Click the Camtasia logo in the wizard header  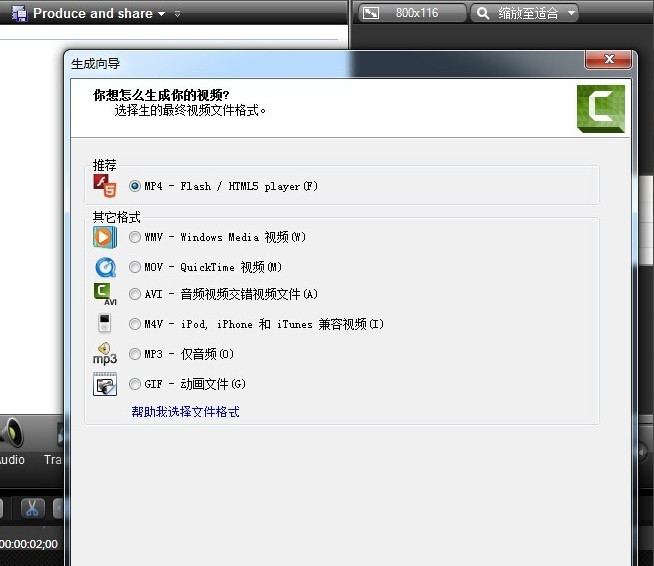[601, 109]
